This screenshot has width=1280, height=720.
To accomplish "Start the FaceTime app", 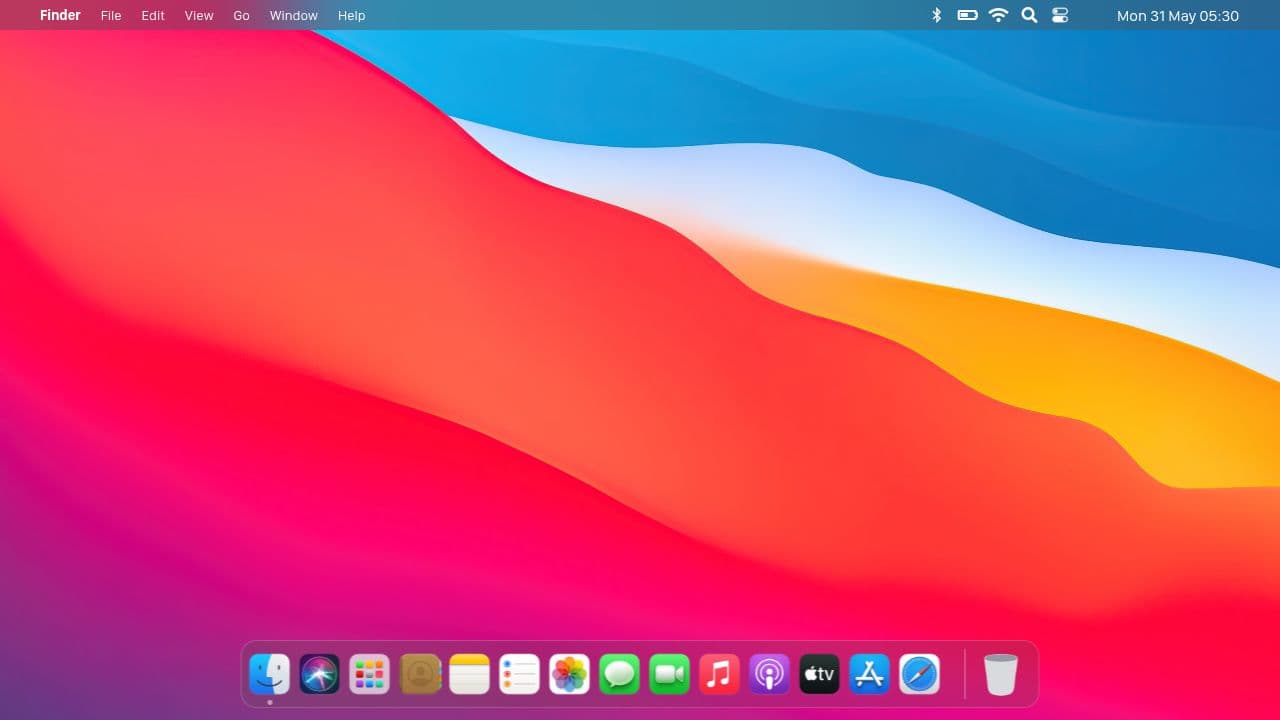I will (670, 674).
